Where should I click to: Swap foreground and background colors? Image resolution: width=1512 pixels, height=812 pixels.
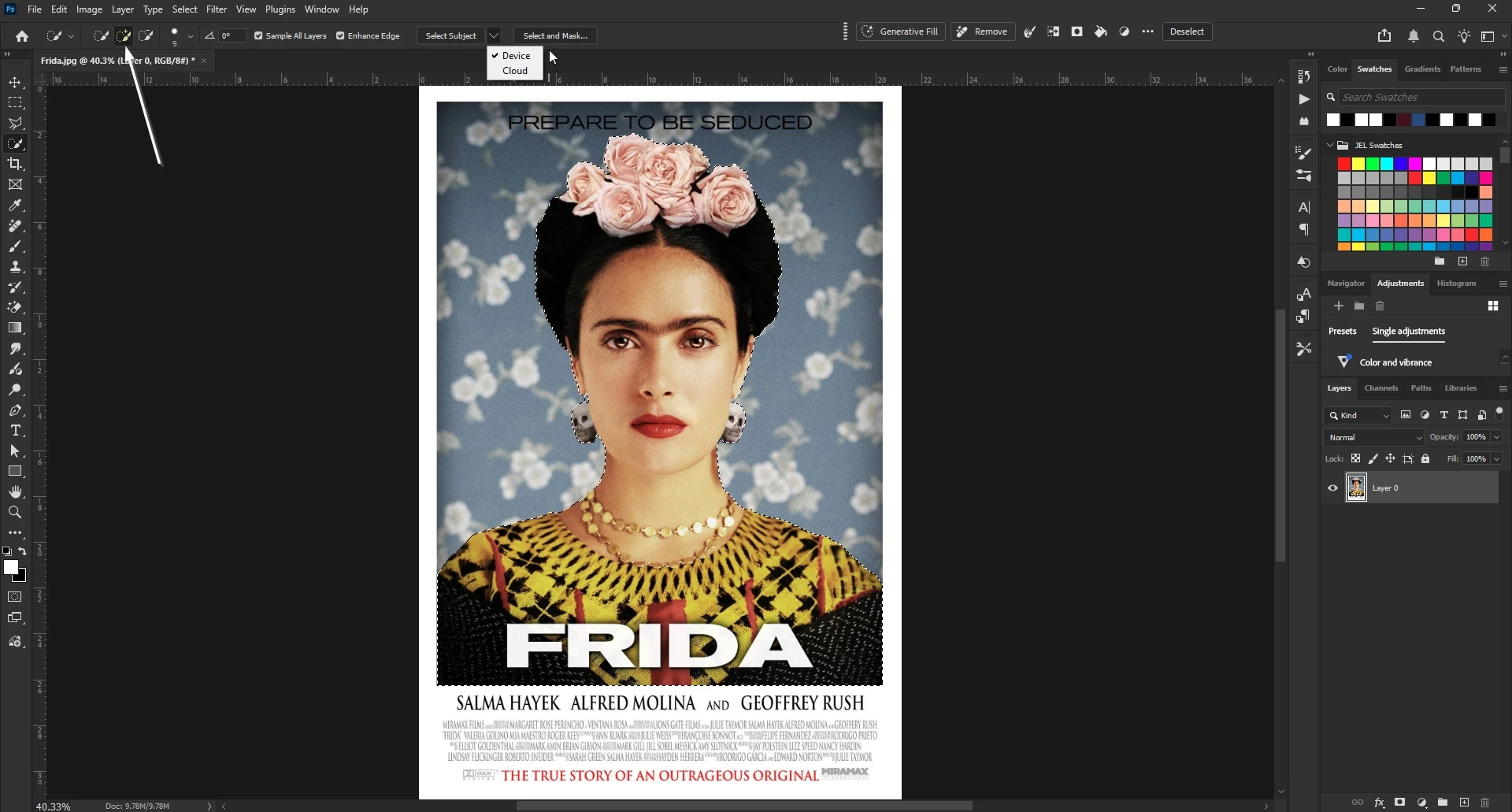point(23,551)
